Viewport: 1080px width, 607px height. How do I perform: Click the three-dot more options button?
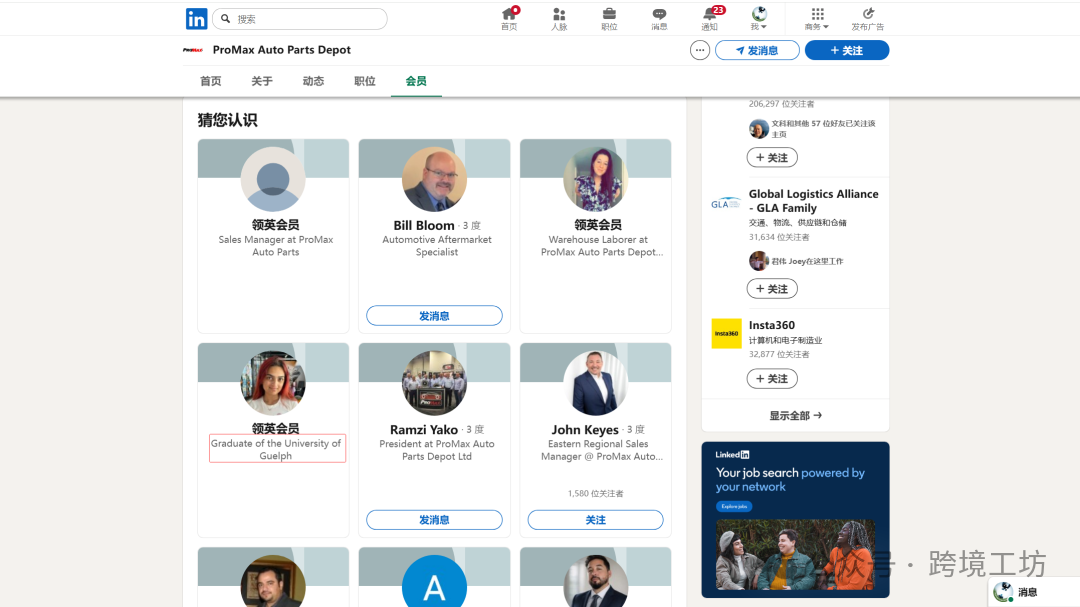pos(700,50)
